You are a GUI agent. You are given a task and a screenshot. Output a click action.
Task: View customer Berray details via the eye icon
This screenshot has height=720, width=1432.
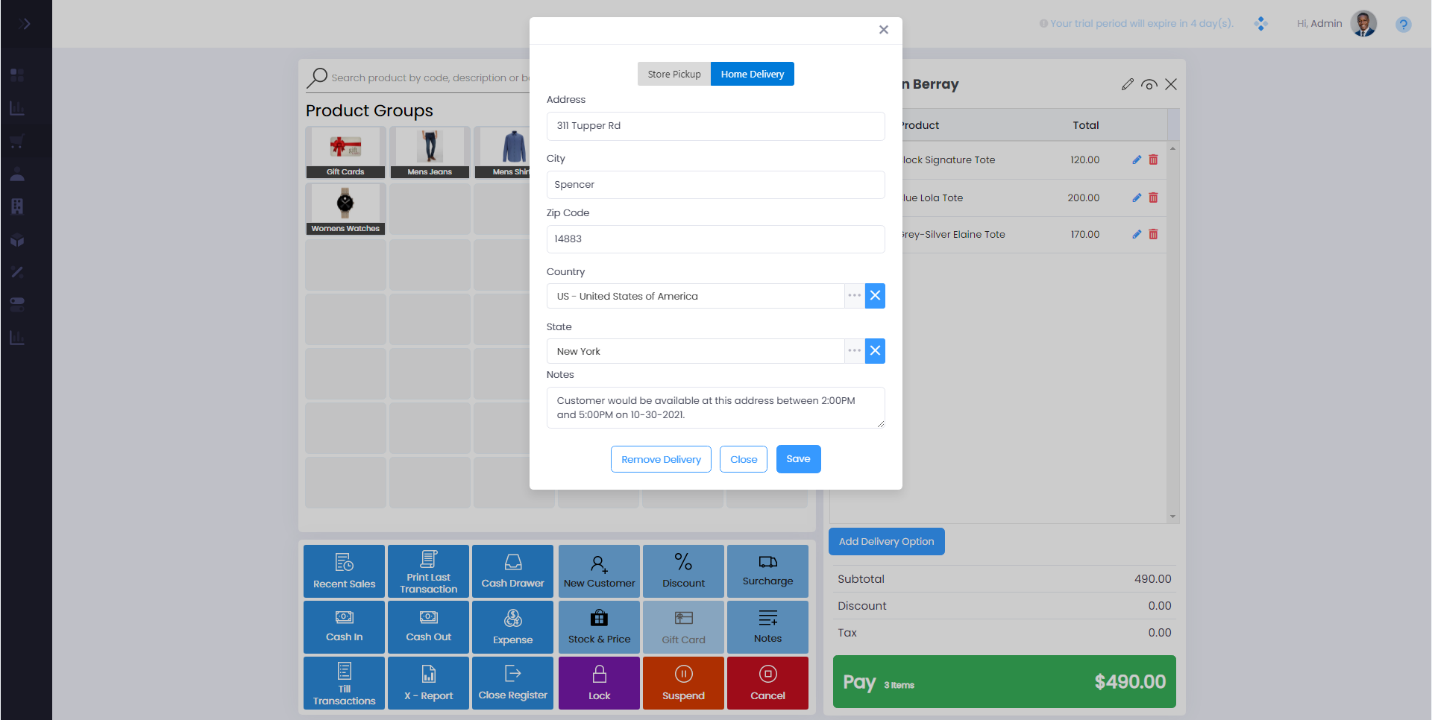pos(1150,84)
